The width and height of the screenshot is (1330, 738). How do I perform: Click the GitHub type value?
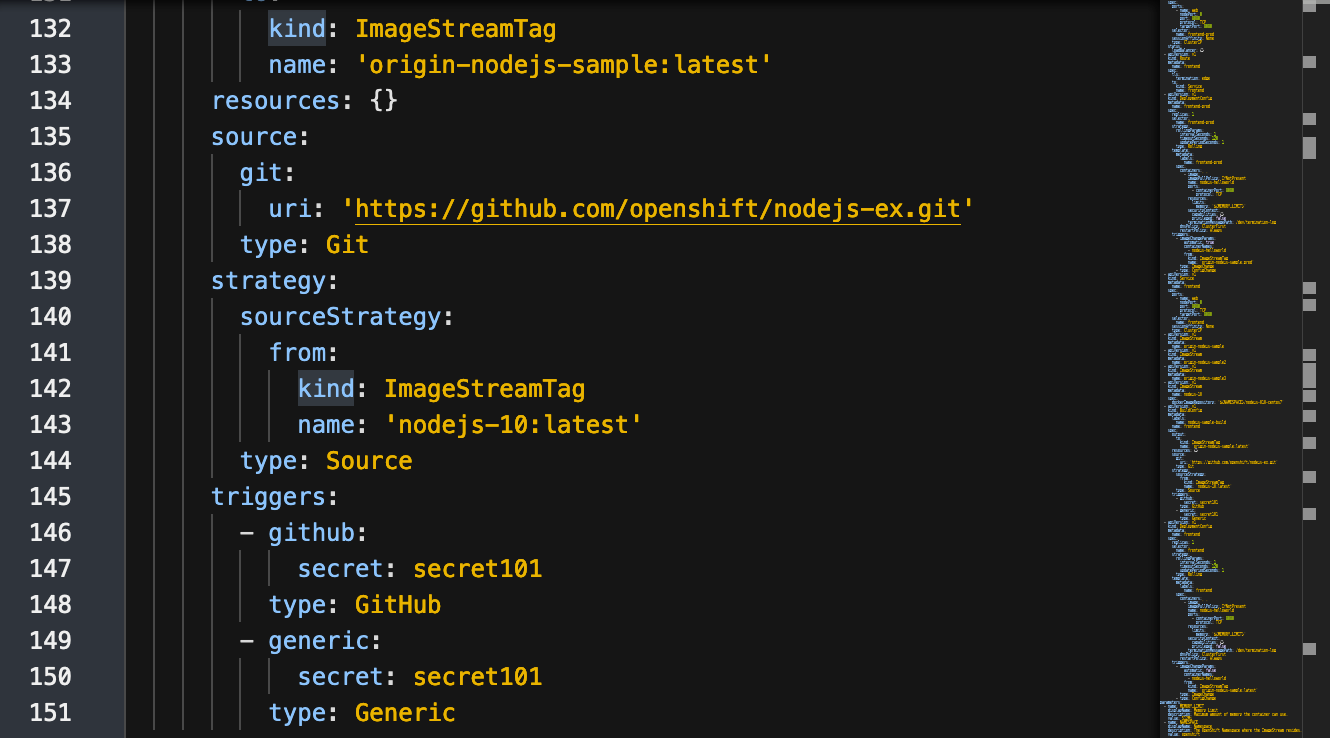[398, 605]
